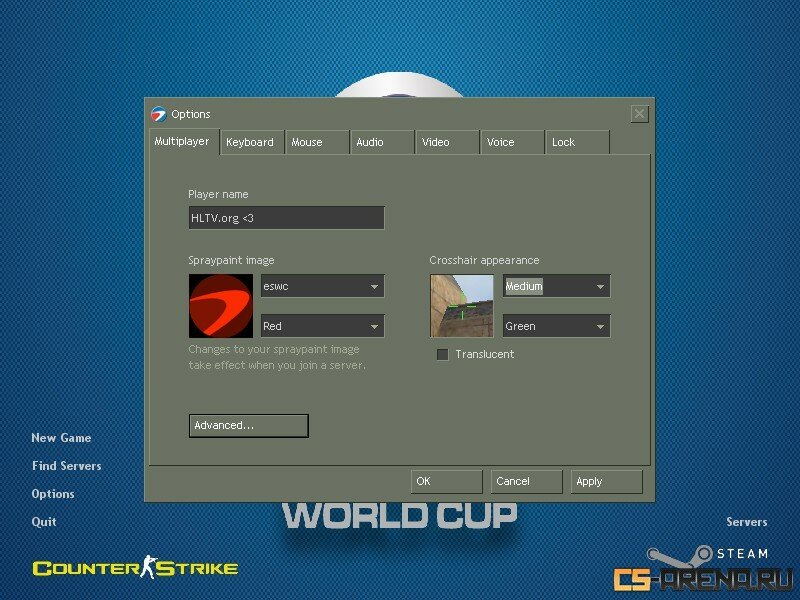800x600 pixels.
Task: Close the Options dialog with X button
Action: point(639,114)
